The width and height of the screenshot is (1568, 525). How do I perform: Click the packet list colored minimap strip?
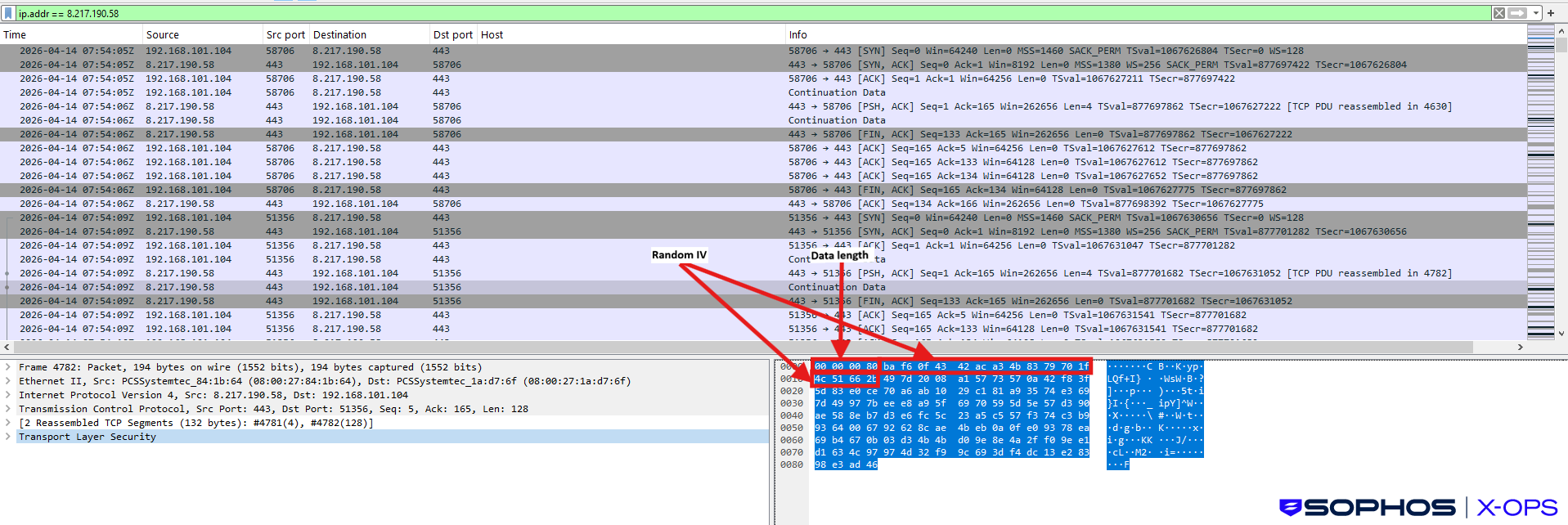(1541, 182)
